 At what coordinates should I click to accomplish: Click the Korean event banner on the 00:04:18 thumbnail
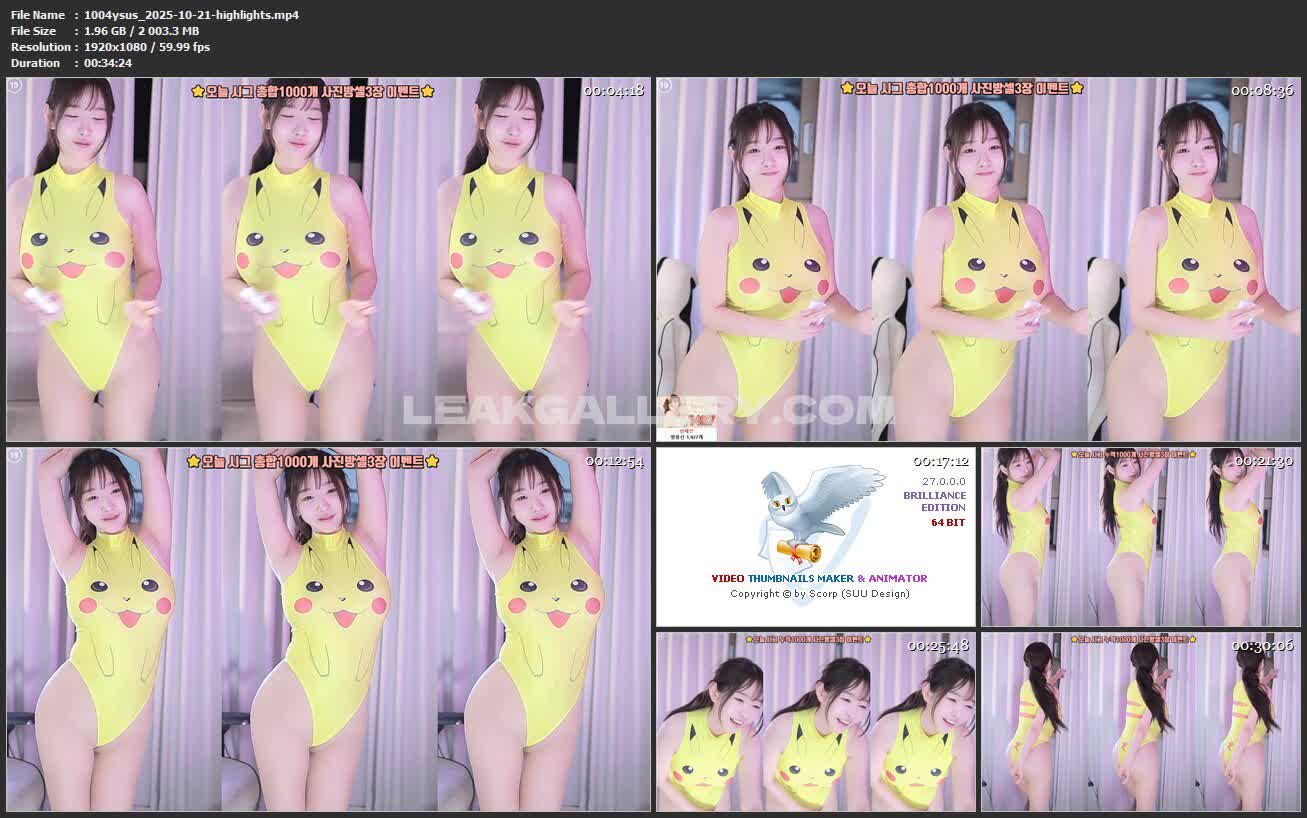[313, 91]
